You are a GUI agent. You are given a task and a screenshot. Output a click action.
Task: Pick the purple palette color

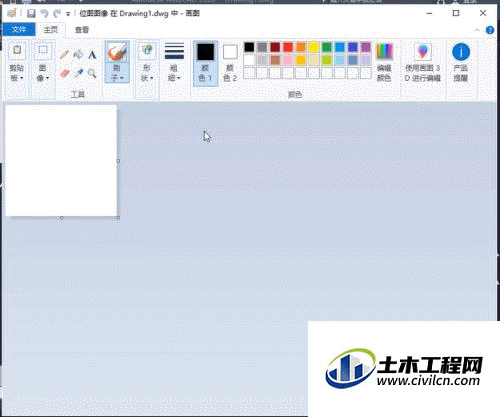[366, 47]
